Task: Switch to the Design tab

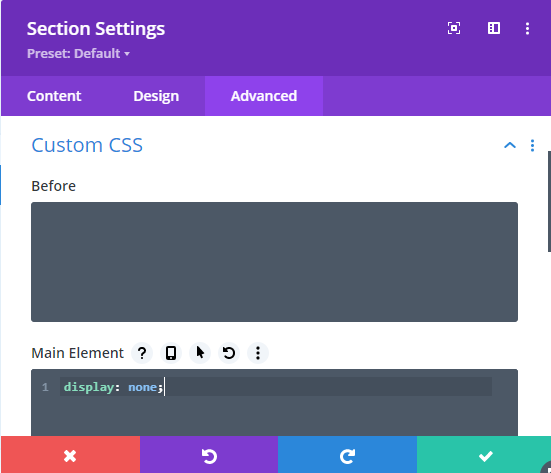Action: (x=156, y=96)
